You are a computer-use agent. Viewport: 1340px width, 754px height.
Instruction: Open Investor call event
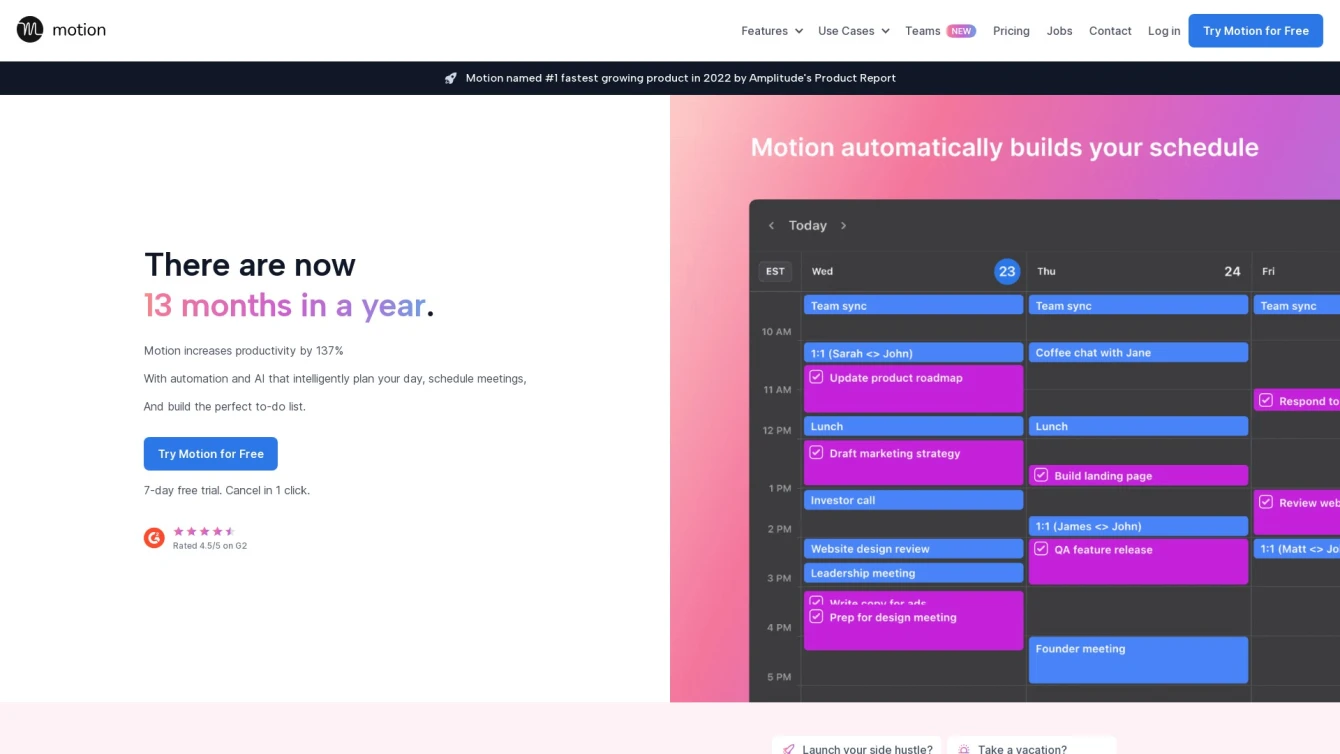[913, 500]
